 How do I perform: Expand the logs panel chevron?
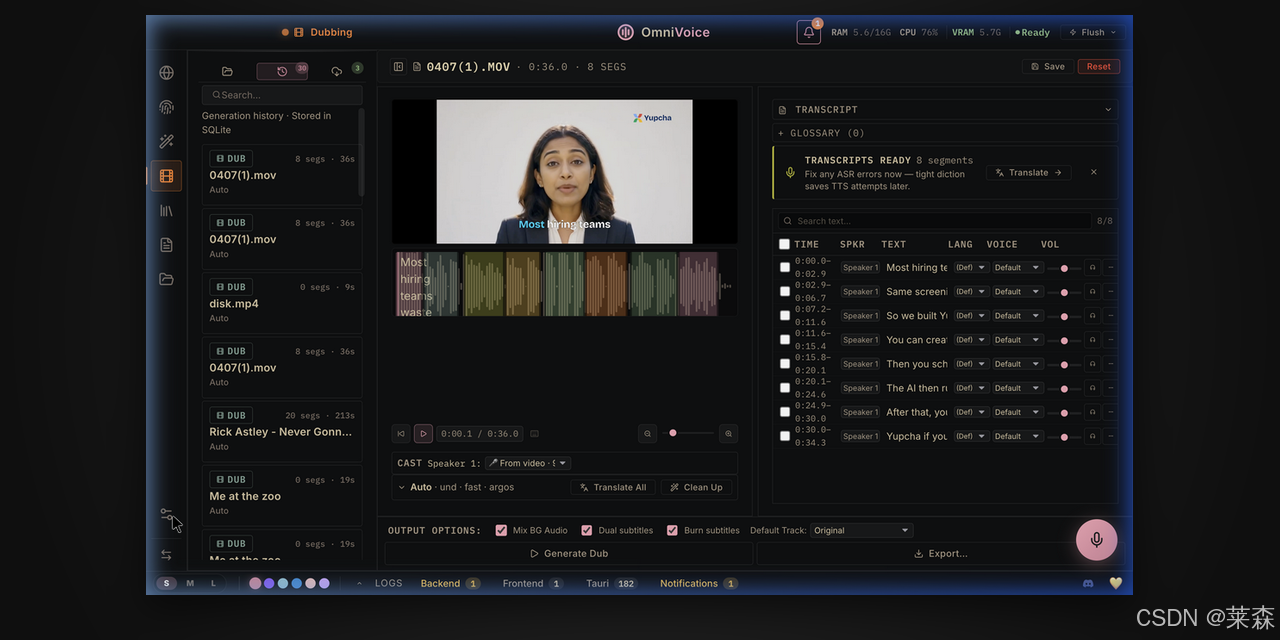click(359, 583)
